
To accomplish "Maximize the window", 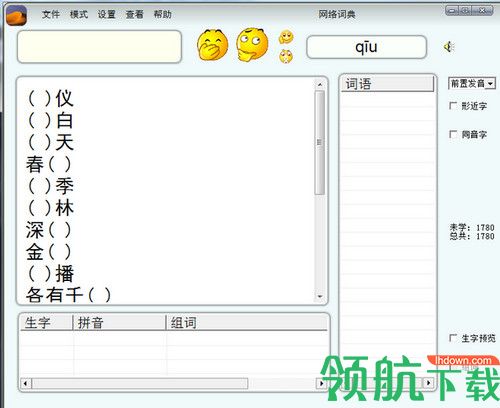I will click(466, 11).
